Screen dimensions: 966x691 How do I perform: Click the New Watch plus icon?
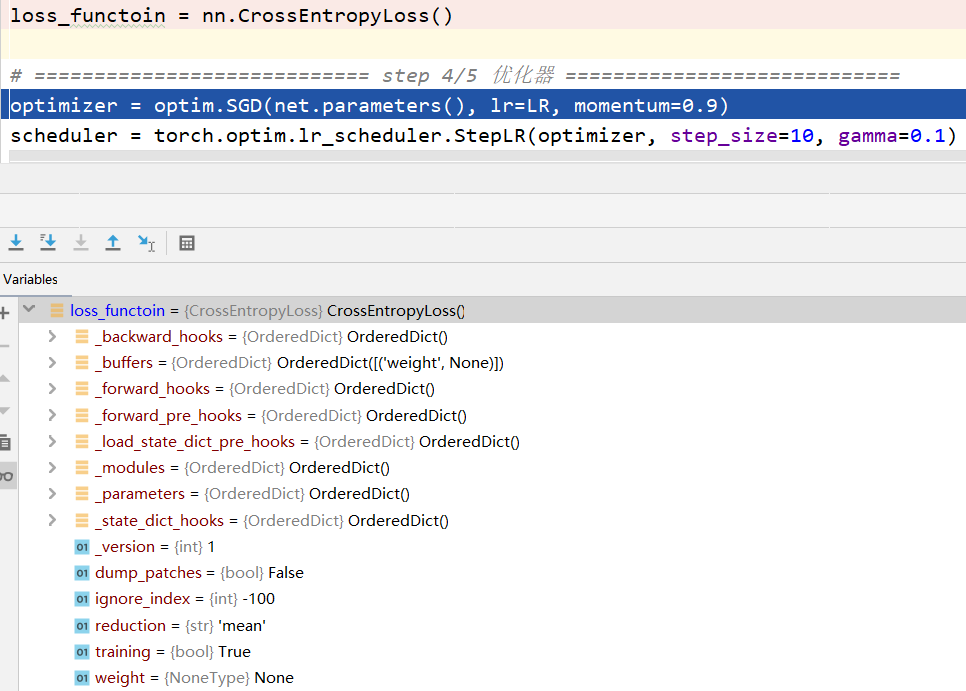click(x=5, y=313)
